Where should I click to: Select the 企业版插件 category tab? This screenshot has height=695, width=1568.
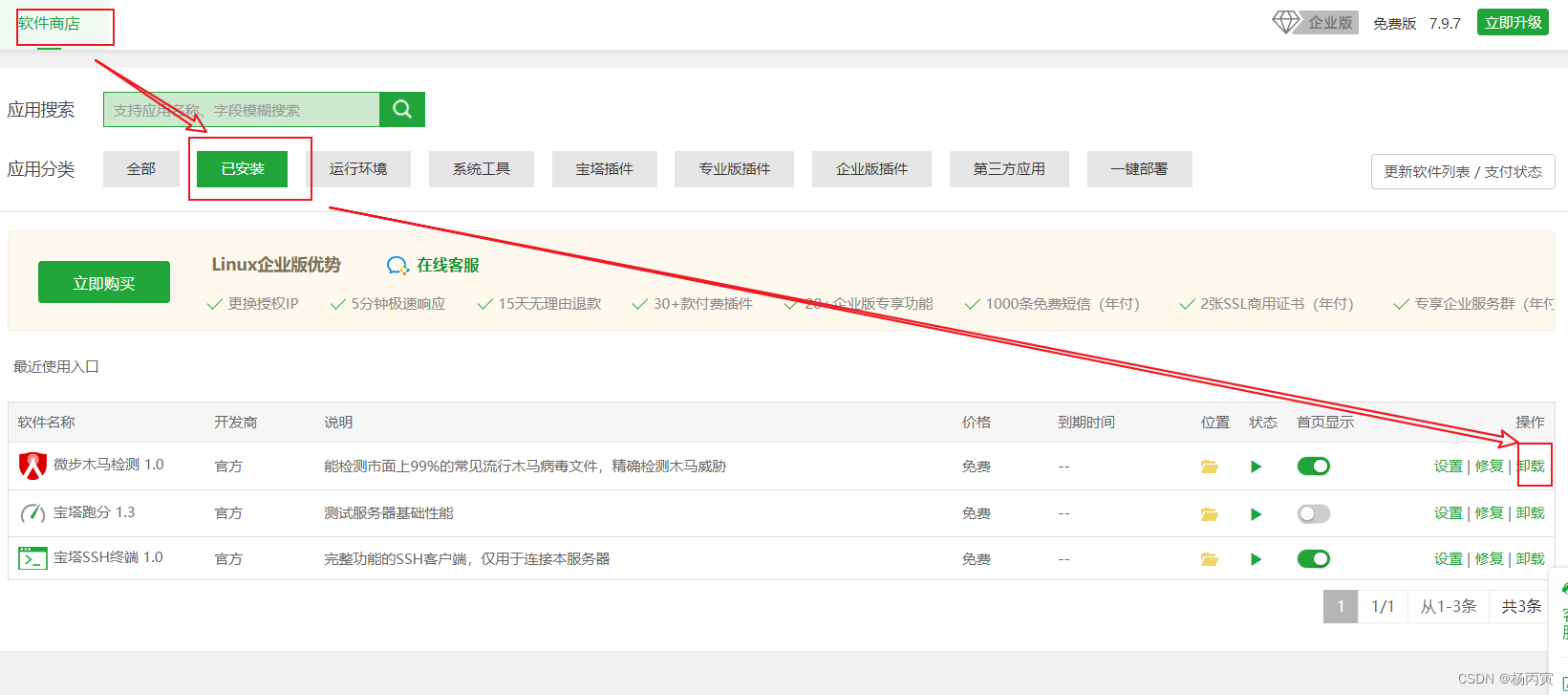872,169
